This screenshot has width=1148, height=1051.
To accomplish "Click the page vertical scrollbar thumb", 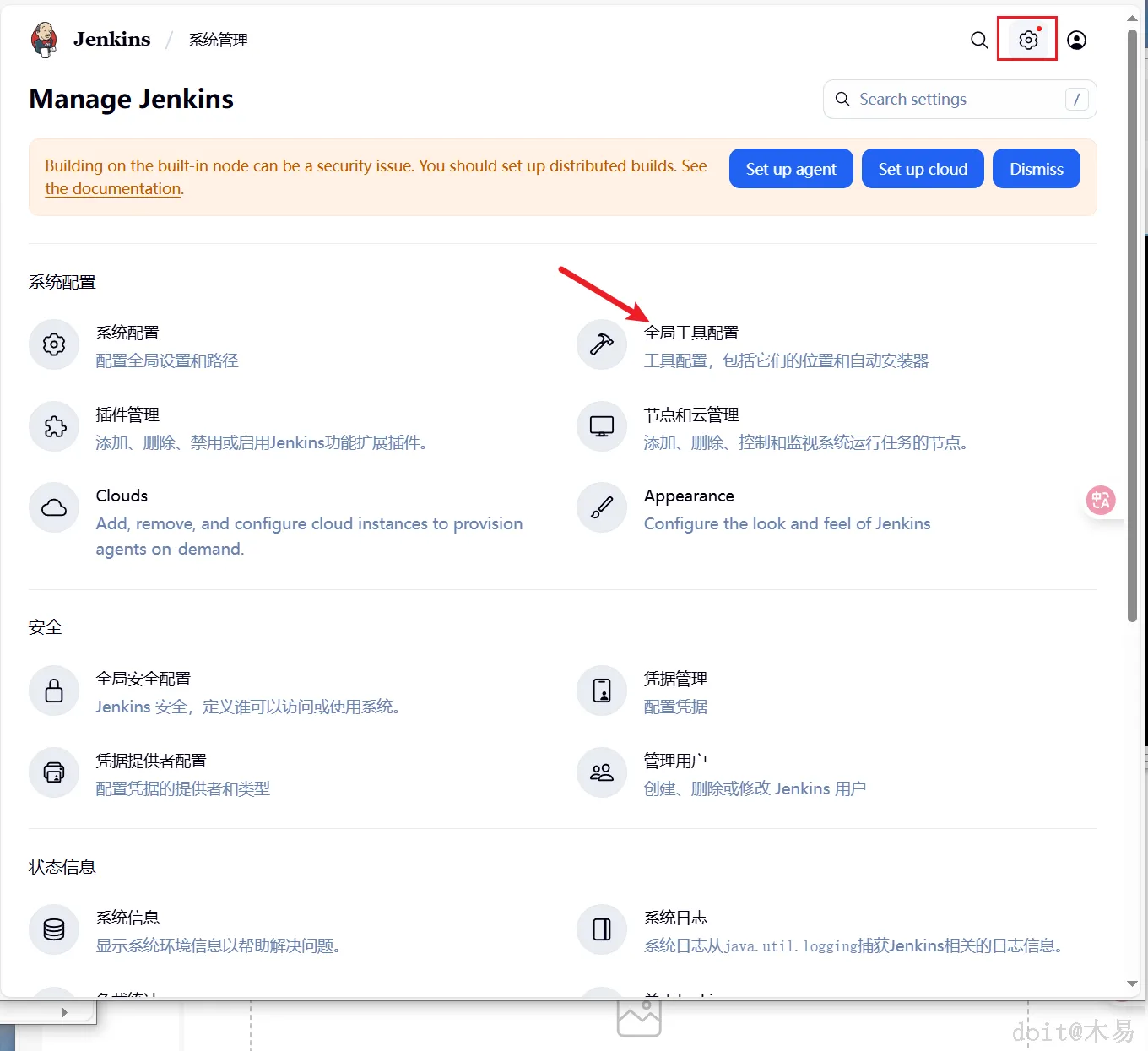I will coord(1133,326).
